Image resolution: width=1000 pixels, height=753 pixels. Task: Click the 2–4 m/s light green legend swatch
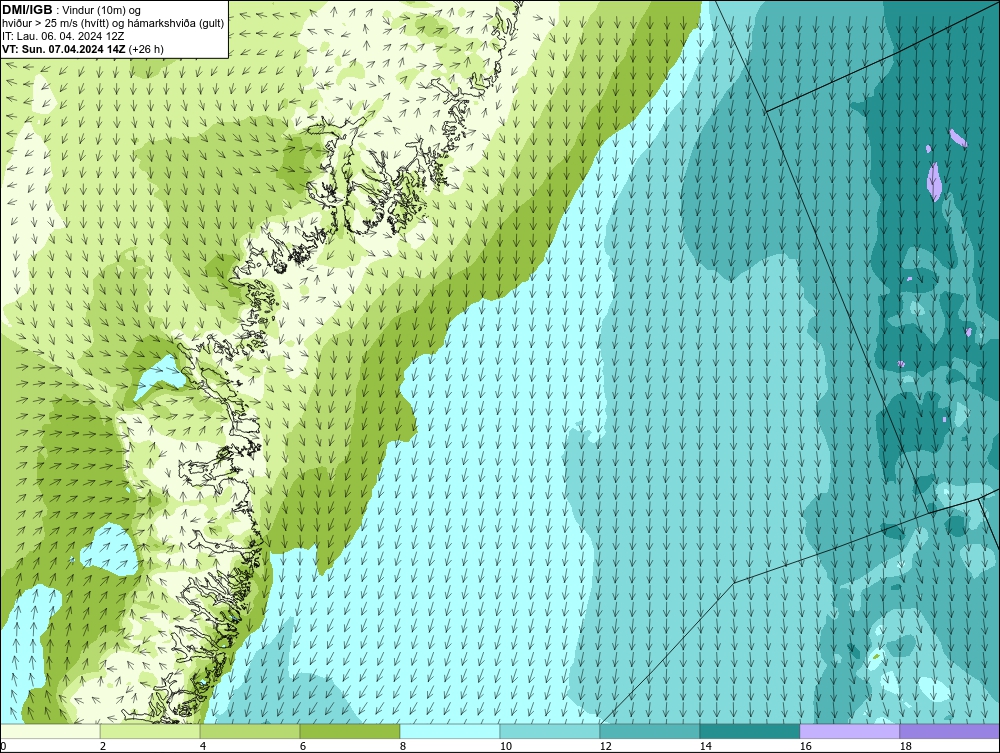[150, 731]
